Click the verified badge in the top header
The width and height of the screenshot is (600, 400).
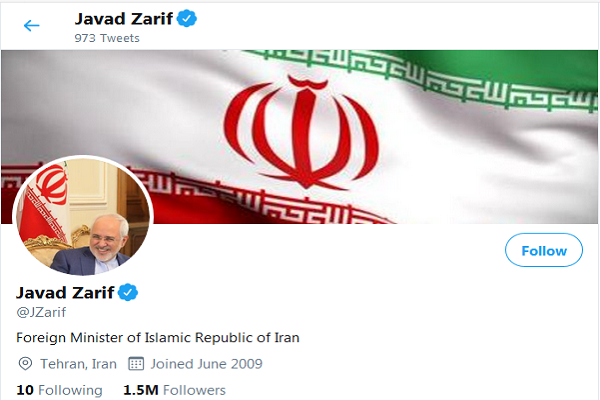pos(187,18)
